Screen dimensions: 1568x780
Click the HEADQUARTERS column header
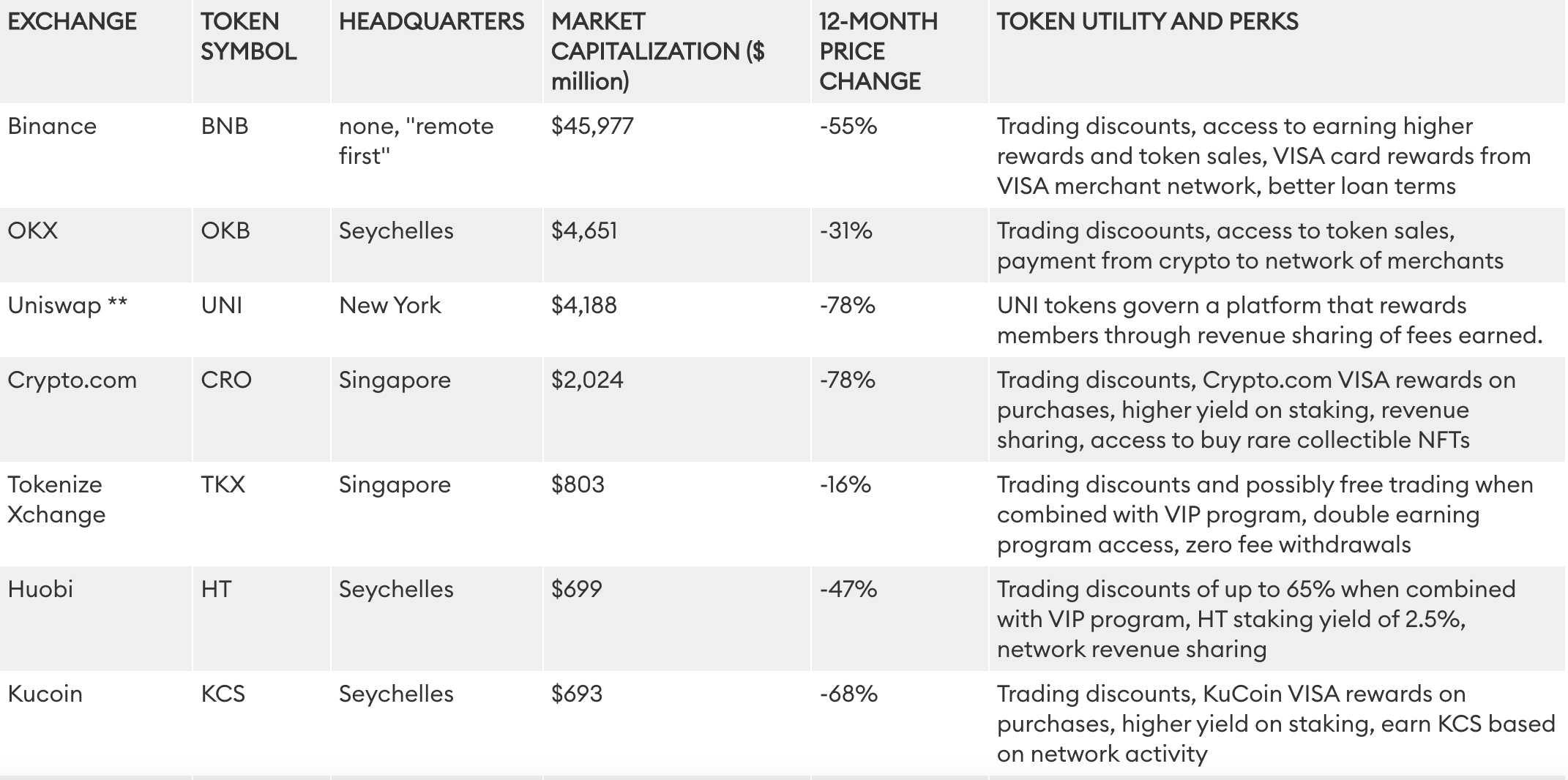click(431, 22)
